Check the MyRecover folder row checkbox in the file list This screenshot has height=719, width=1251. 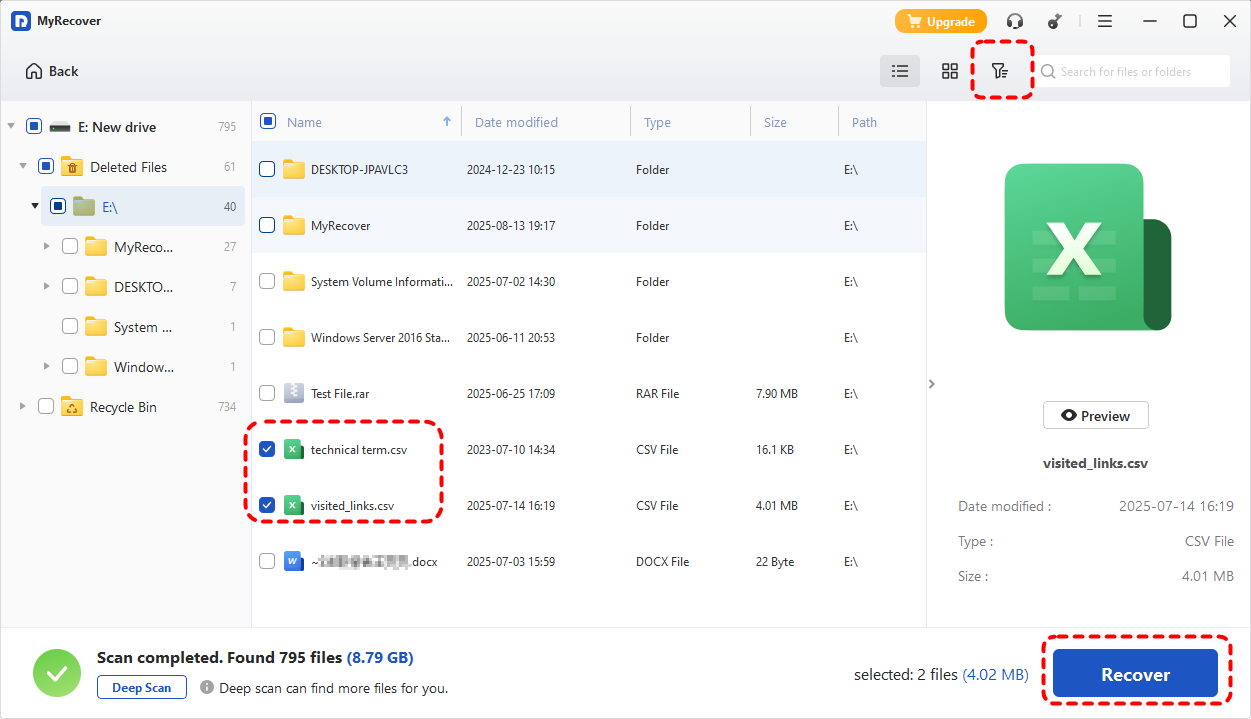pyautogui.click(x=267, y=225)
